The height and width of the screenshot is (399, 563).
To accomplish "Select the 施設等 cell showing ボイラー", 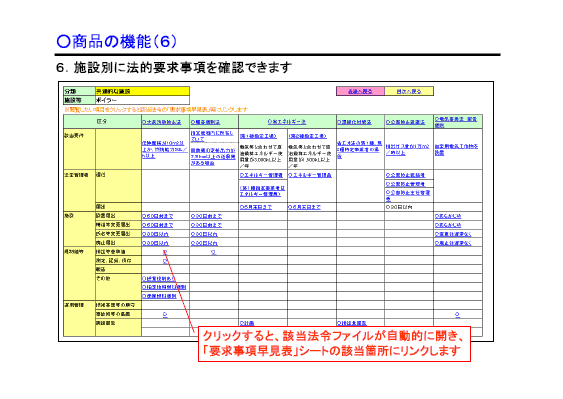I will [142, 100].
